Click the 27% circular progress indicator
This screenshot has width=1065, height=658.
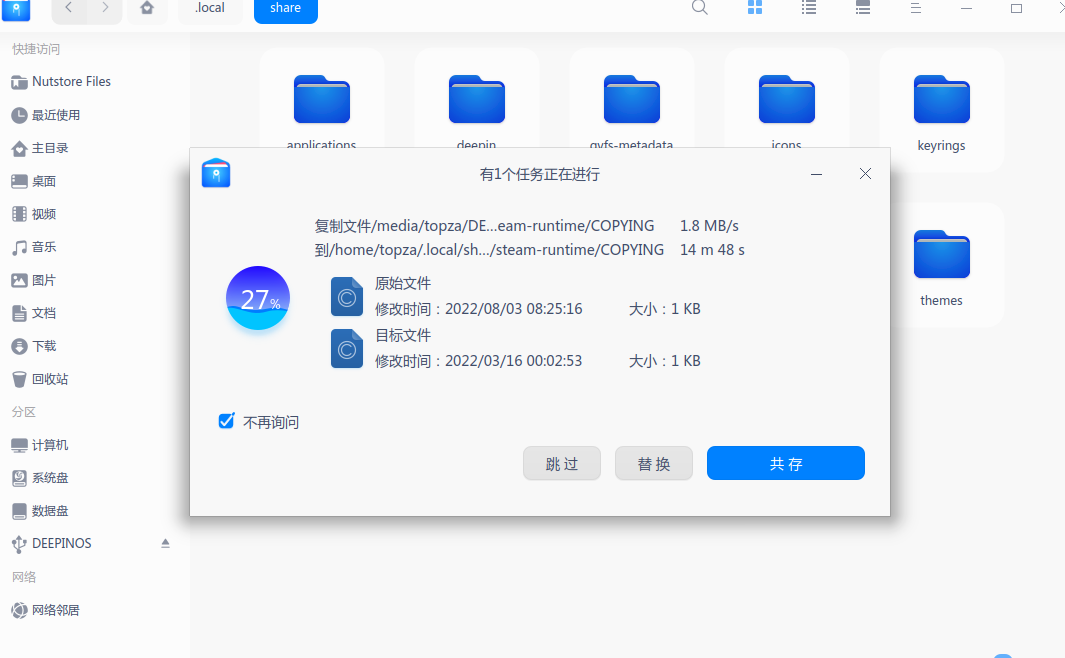coord(258,298)
